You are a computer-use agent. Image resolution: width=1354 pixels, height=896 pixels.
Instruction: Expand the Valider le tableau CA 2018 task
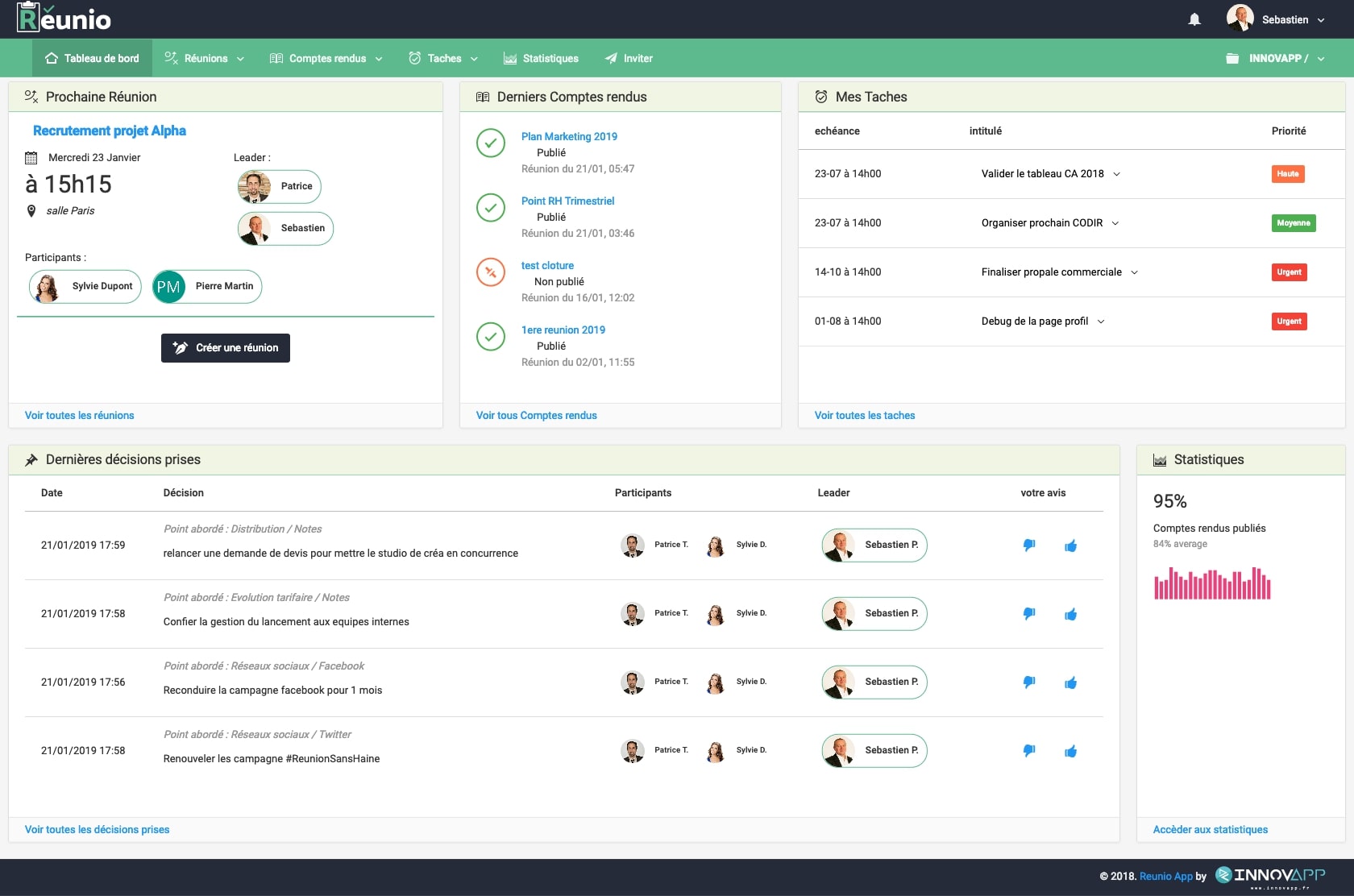[1116, 174]
